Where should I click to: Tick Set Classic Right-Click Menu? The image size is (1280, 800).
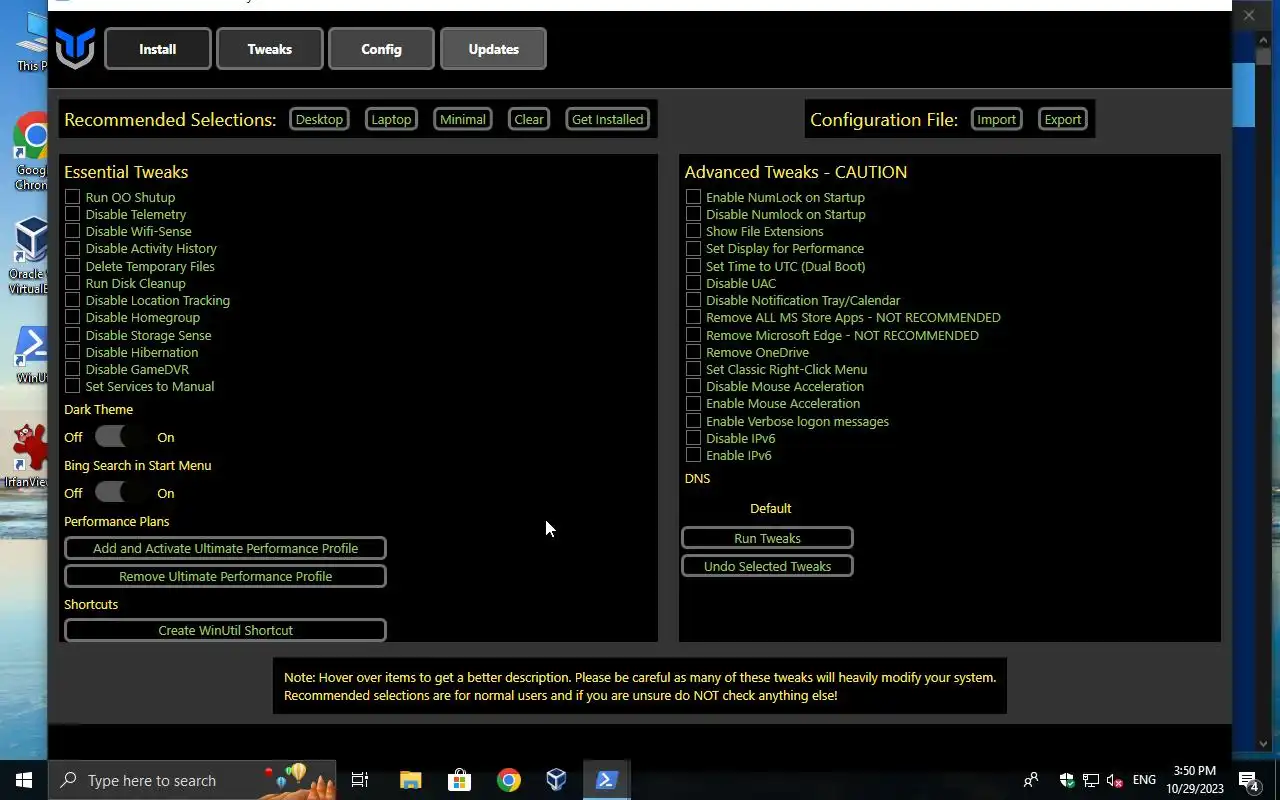(693, 369)
